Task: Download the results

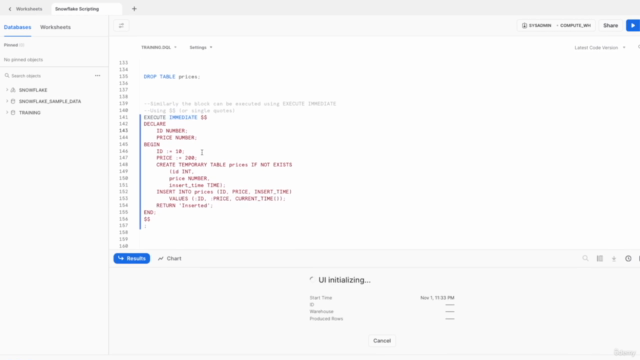Action: coord(613,258)
